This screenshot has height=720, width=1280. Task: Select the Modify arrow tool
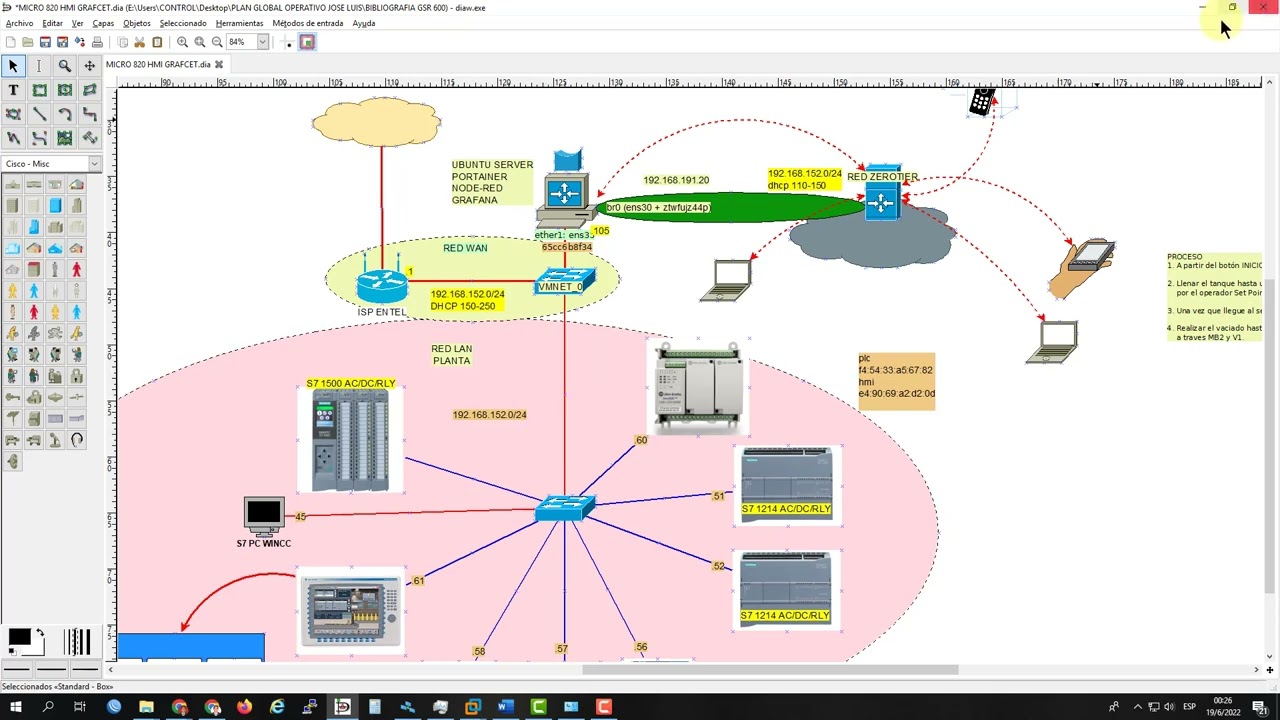click(14, 65)
